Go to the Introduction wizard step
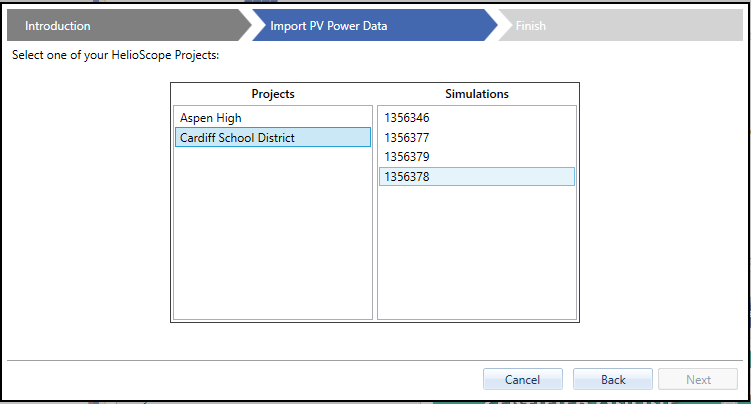751x404 pixels. click(58, 26)
